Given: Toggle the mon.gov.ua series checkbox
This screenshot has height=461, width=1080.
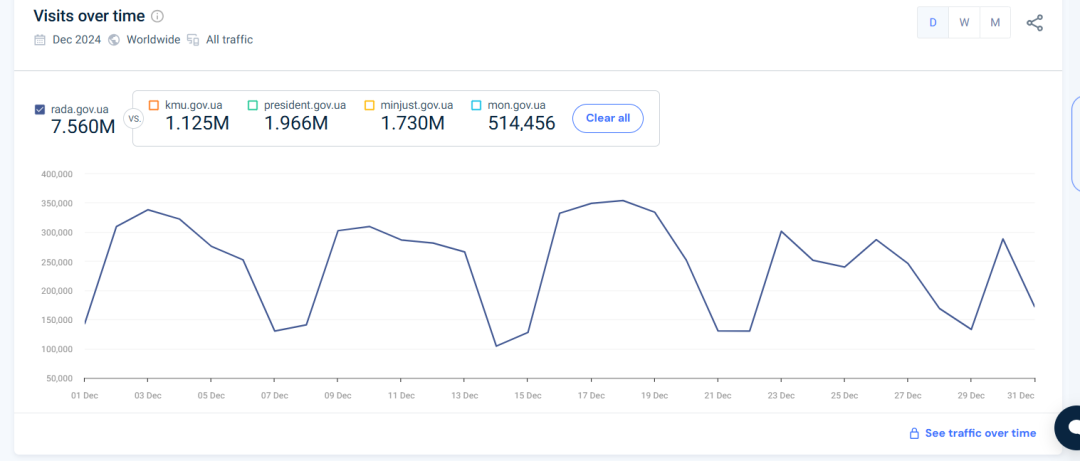Looking at the screenshot, I should coord(476,105).
